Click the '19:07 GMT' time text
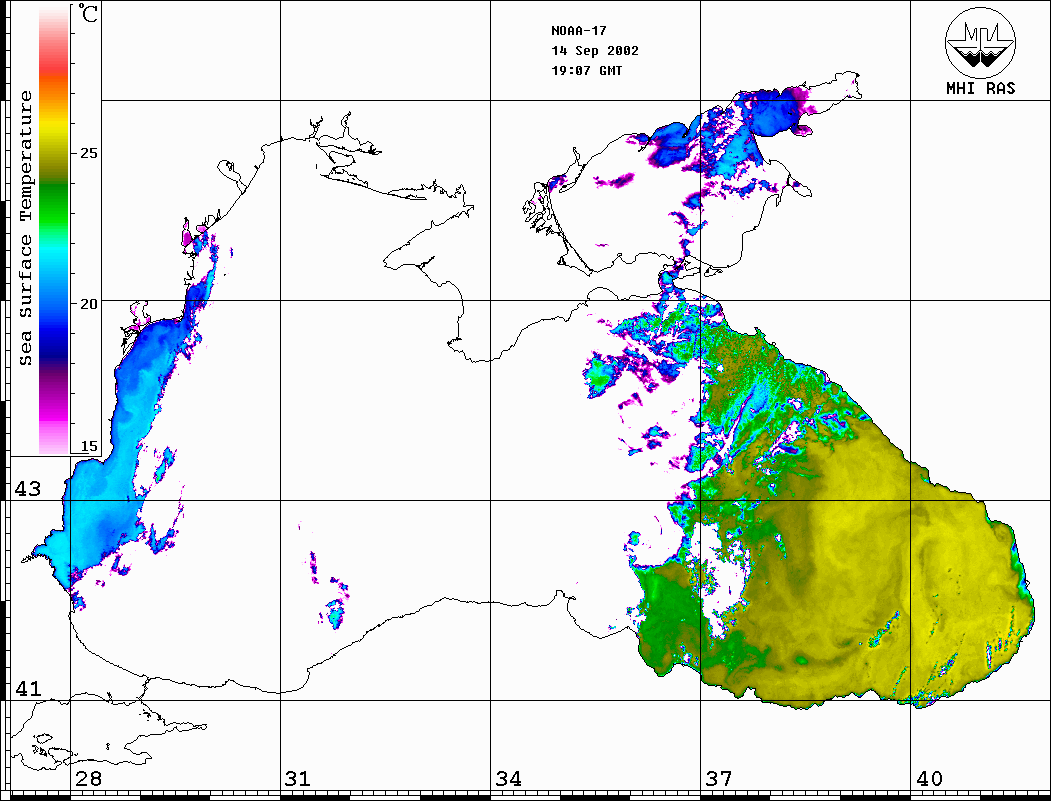 tap(587, 70)
